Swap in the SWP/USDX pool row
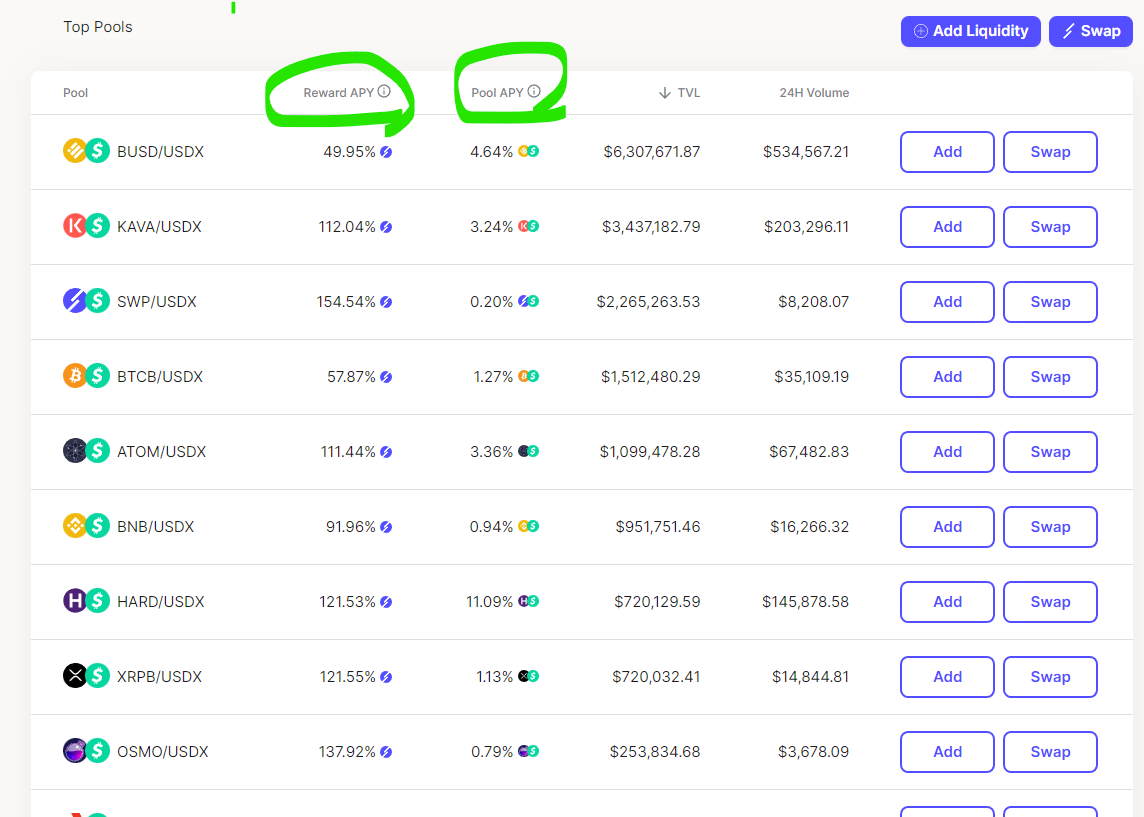The image size is (1144, 817). pyautogui.click(x=1050, y=302)
